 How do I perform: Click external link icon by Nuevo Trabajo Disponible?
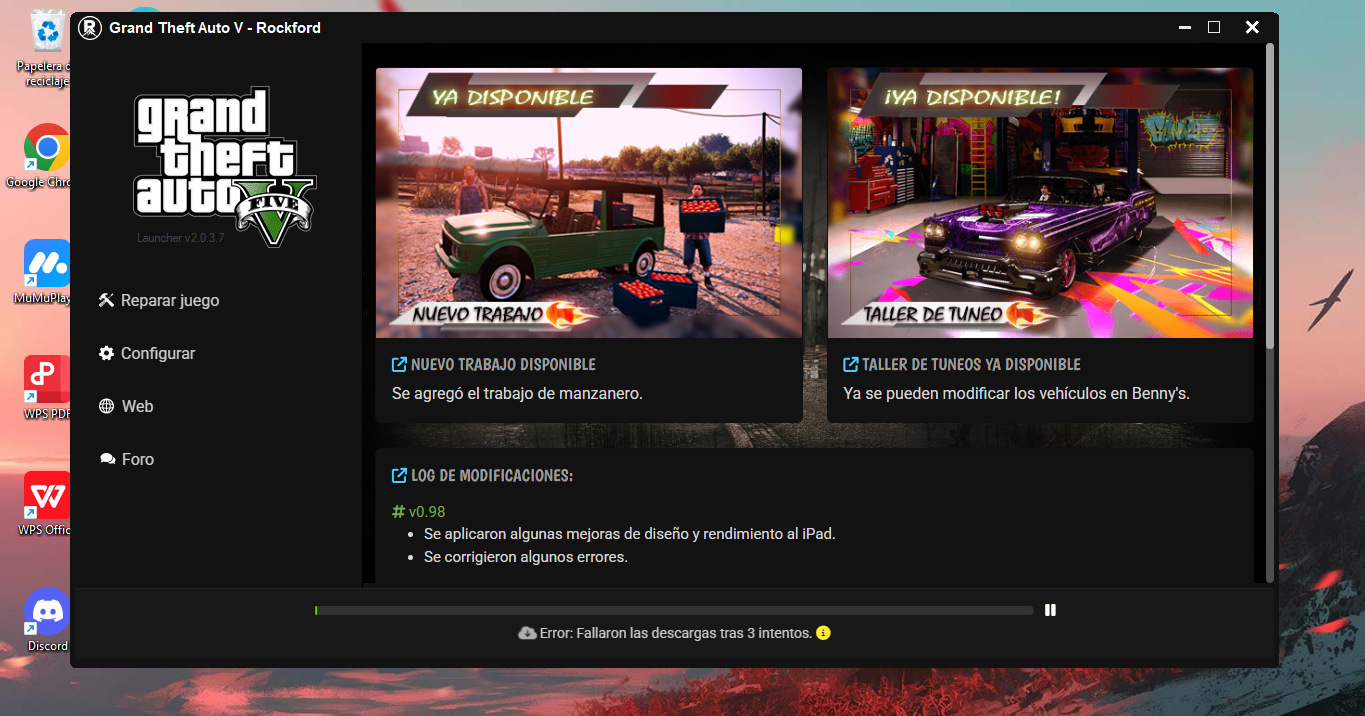tap(399, 365)
